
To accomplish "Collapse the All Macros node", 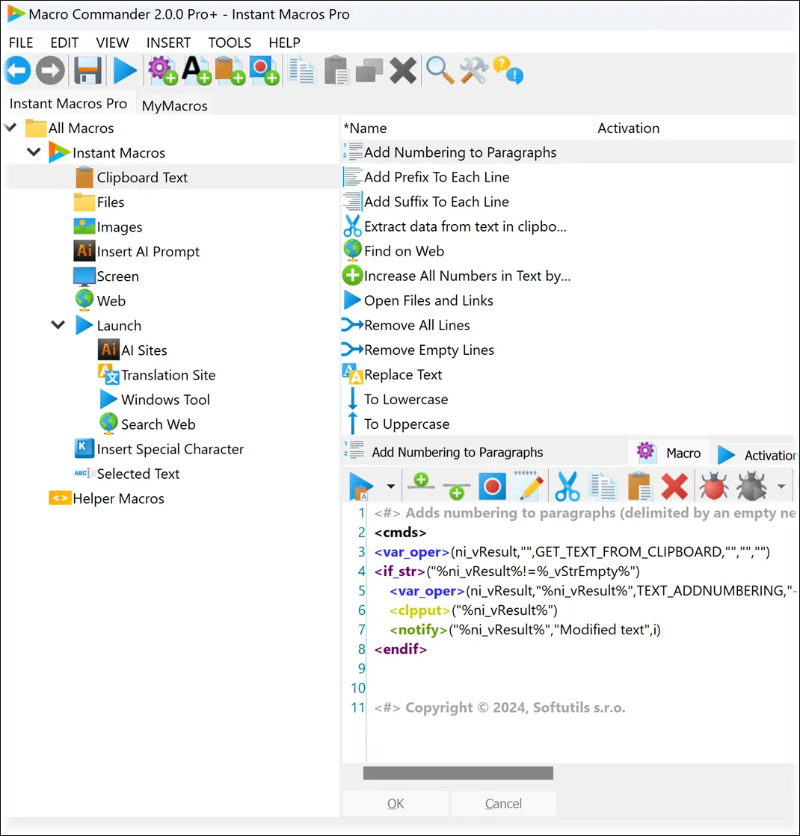I will (x=12, y=127).
